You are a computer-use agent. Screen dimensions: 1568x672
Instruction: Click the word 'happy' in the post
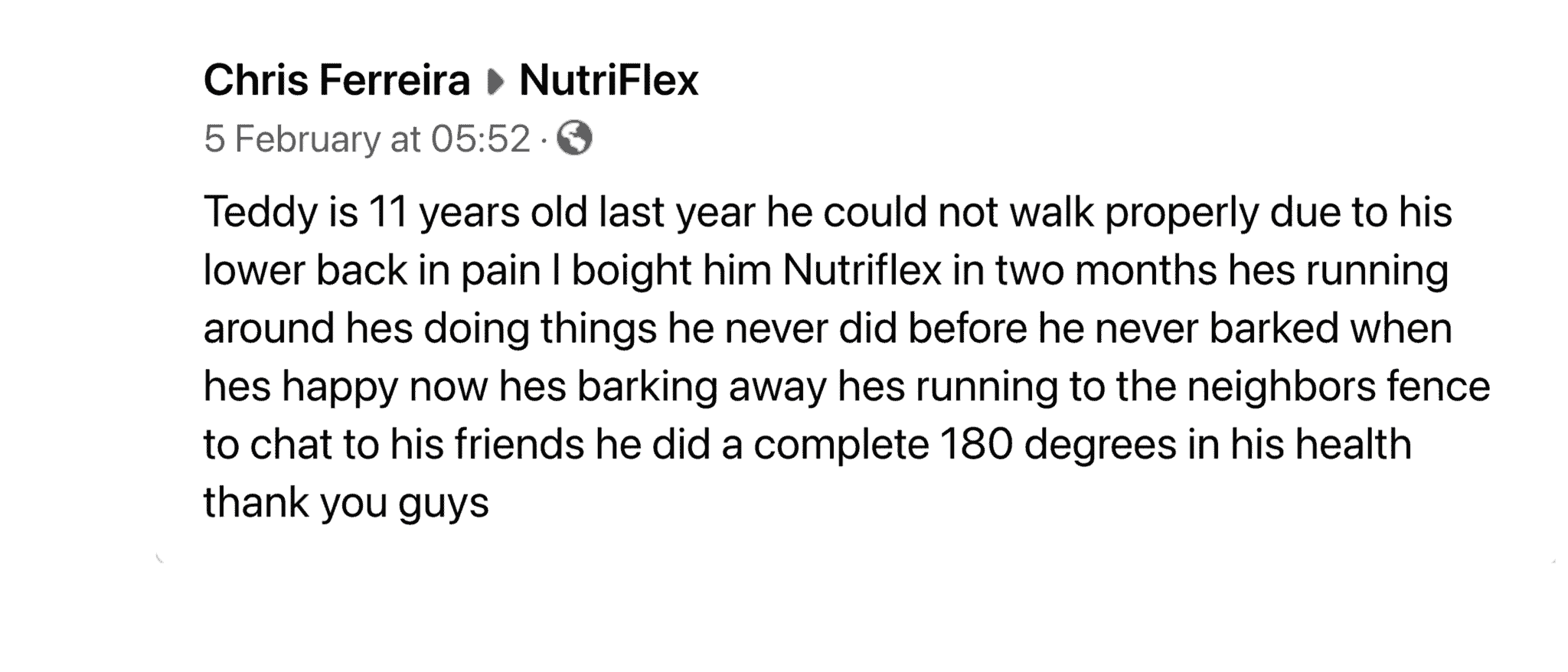pyautogui.click(x=340, y=387)
